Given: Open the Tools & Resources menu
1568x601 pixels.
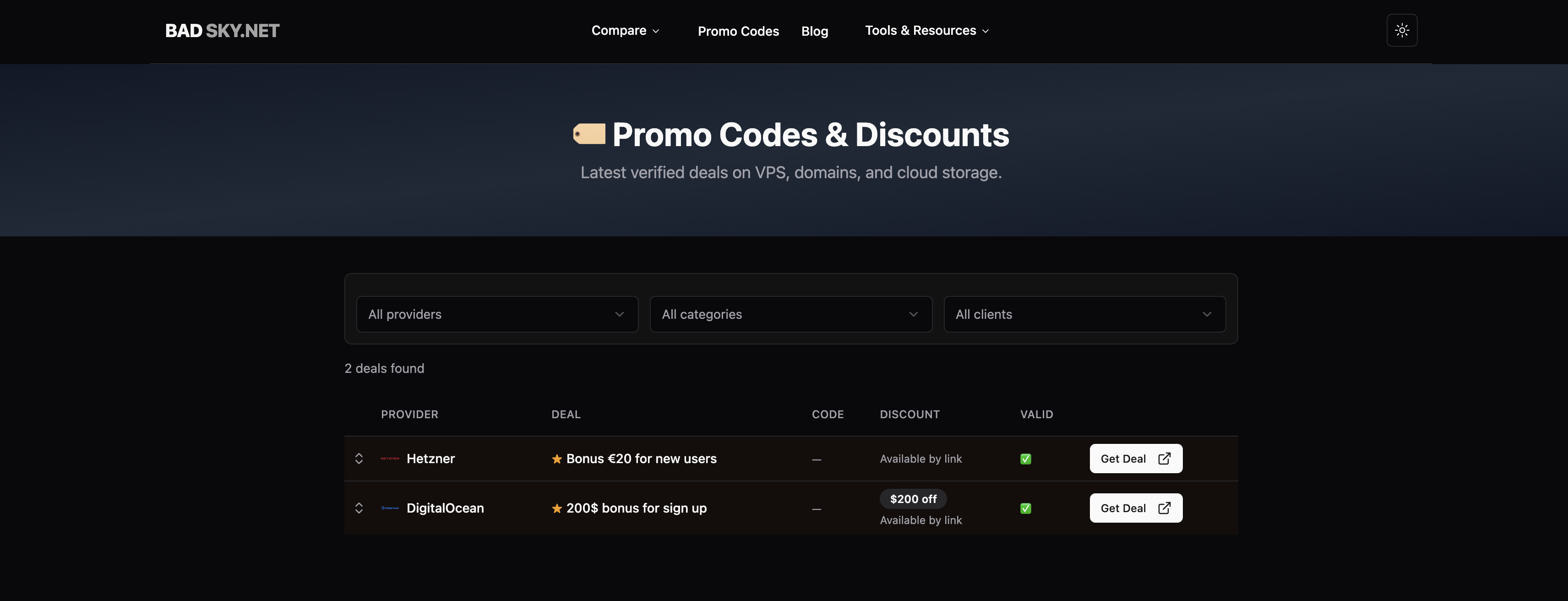Looking at the screenshot, I should click(926, 30).
